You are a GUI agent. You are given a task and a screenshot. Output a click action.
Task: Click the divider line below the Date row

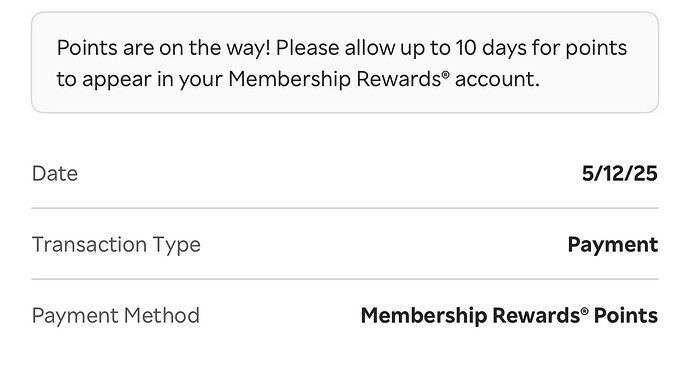[x=345, y=208]
